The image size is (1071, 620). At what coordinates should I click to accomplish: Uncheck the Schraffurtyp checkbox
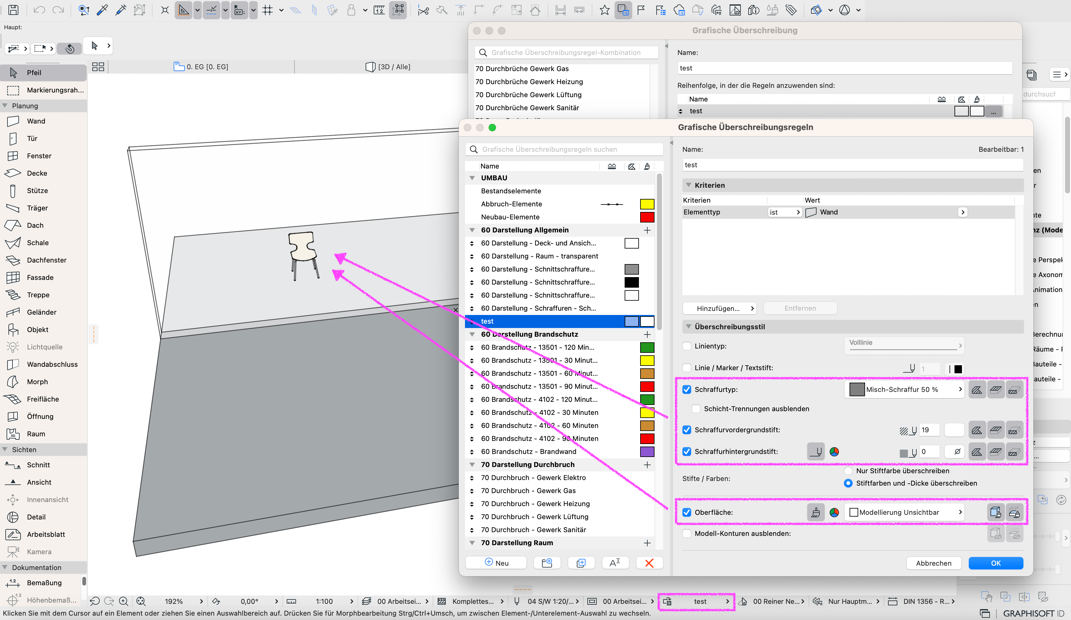(687, 389)
